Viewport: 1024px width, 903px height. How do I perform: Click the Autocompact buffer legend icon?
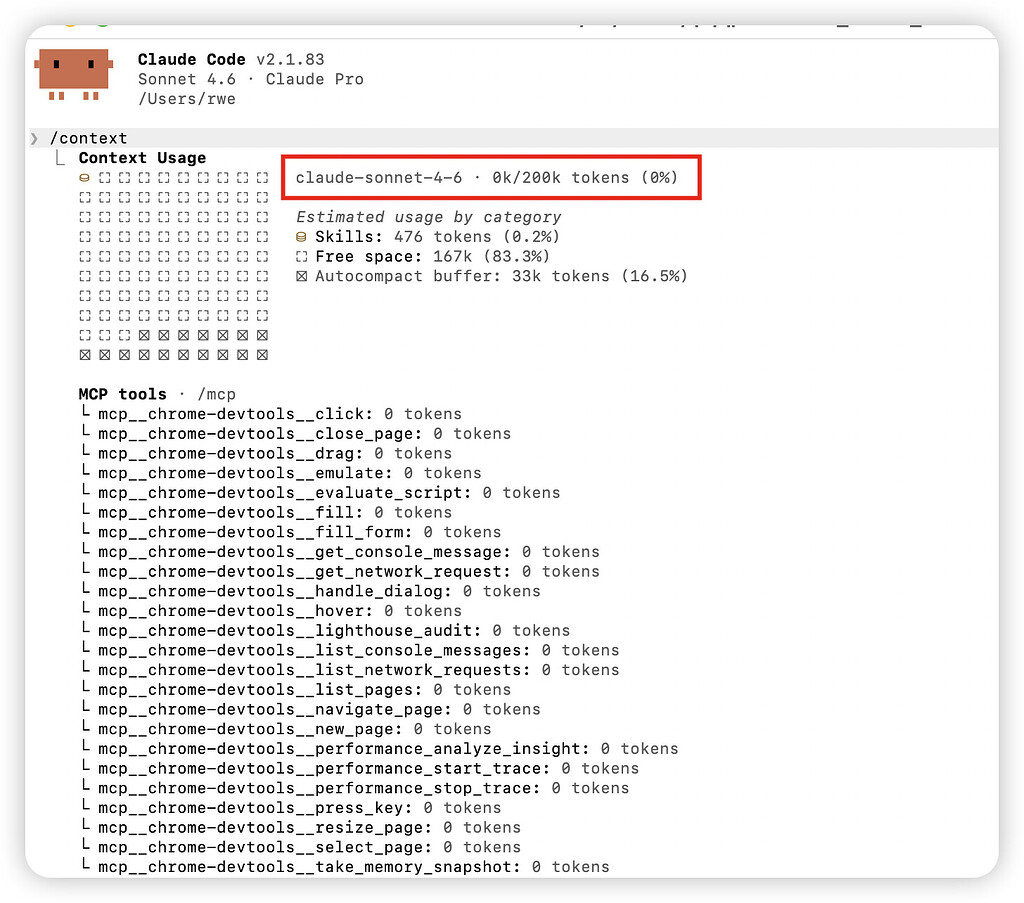click(x=301, y=276)
